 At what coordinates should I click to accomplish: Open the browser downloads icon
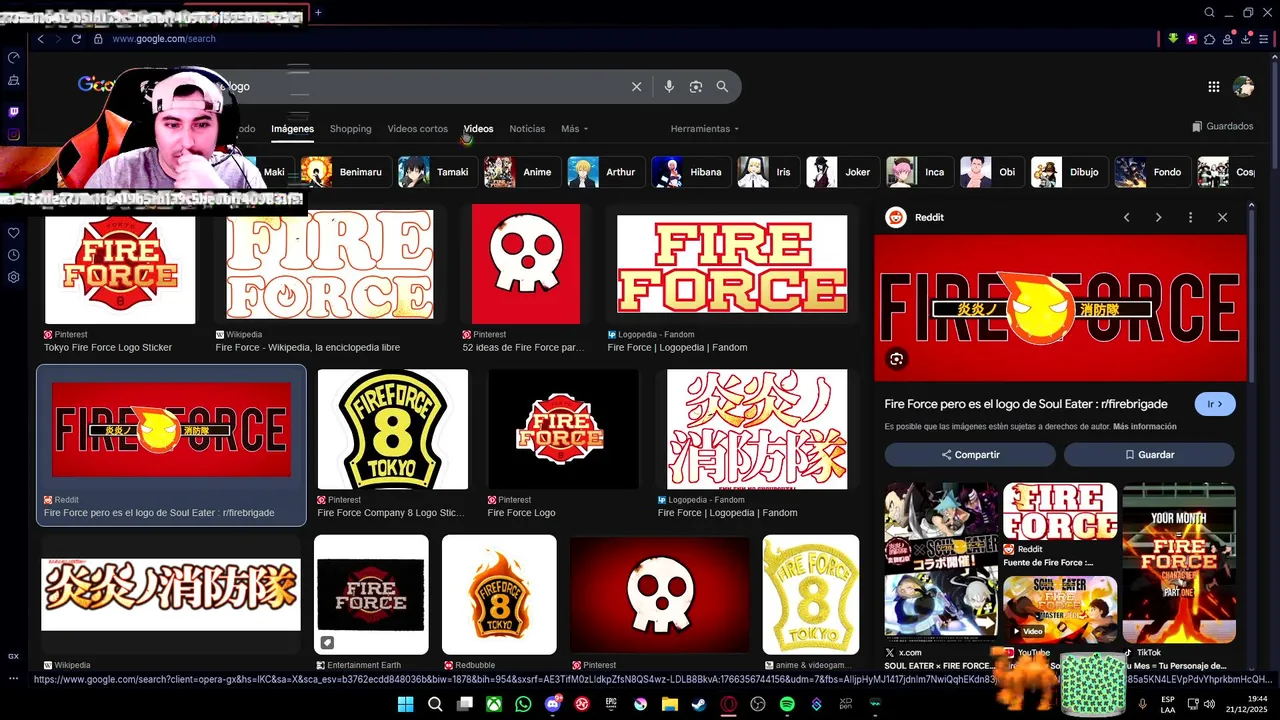[x=1245, y=39]
